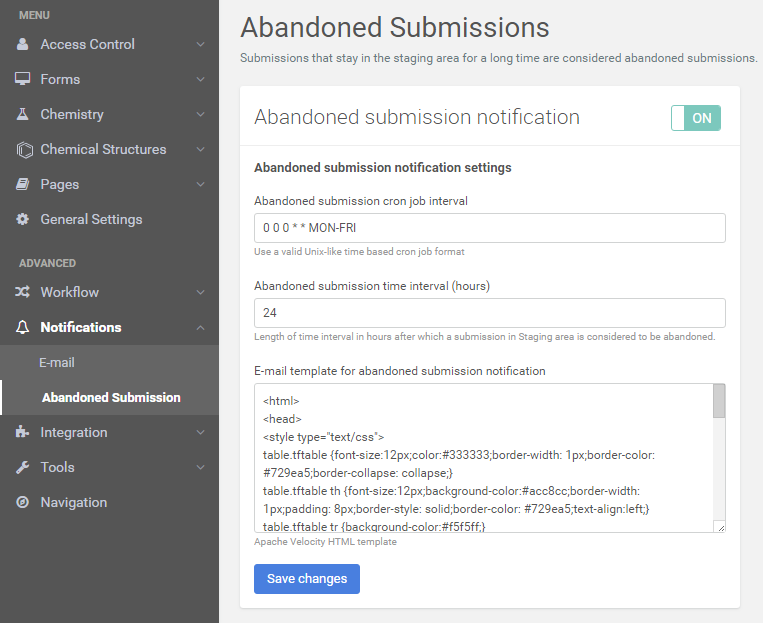Click the Navigation compass icon

click(x=22, y=502)
